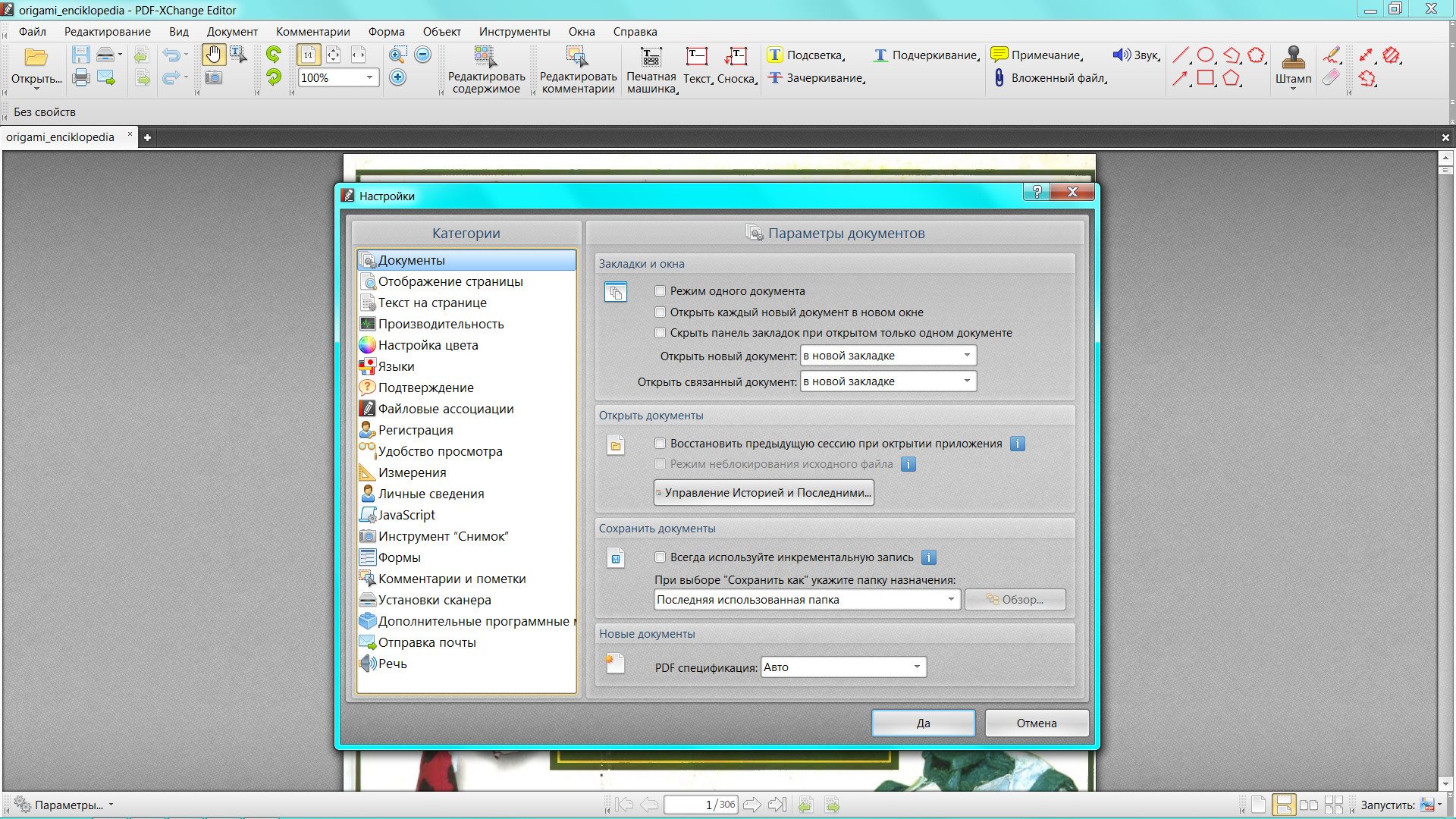This screenshot has width=1456, height=819.
Task: Click the vertical scrollbar down arrow
Action: (1445, 783)
